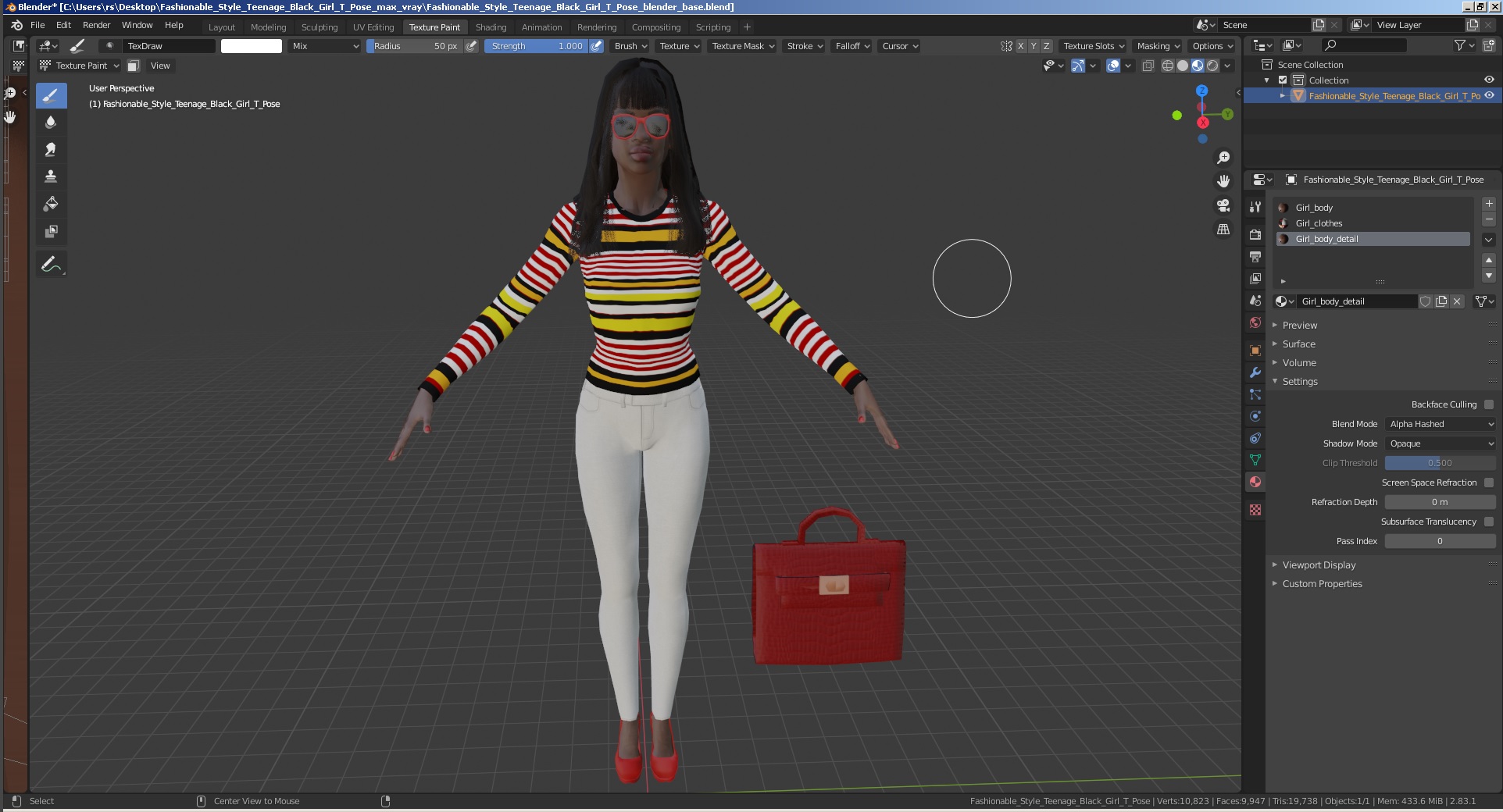Open the Render menu
Screen dimensions: 1503x812
pyautogui.click(x=97, y=25)
